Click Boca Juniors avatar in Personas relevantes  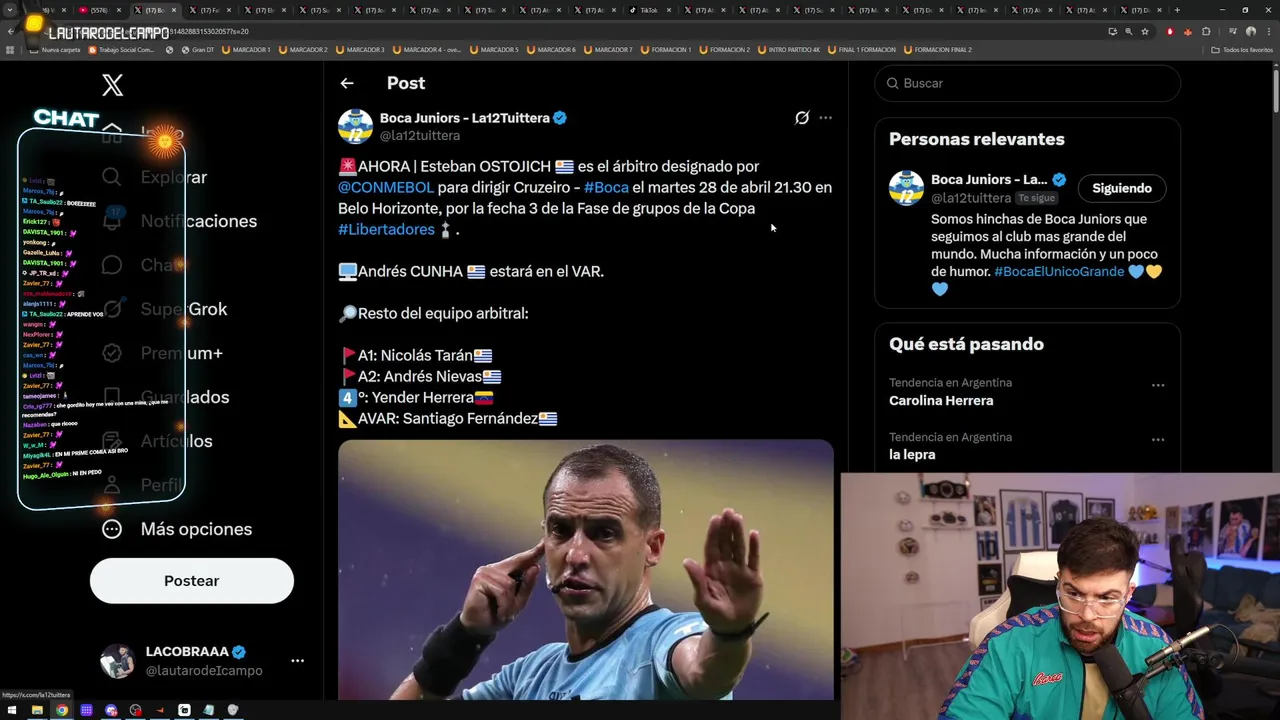tap(906, 188)
